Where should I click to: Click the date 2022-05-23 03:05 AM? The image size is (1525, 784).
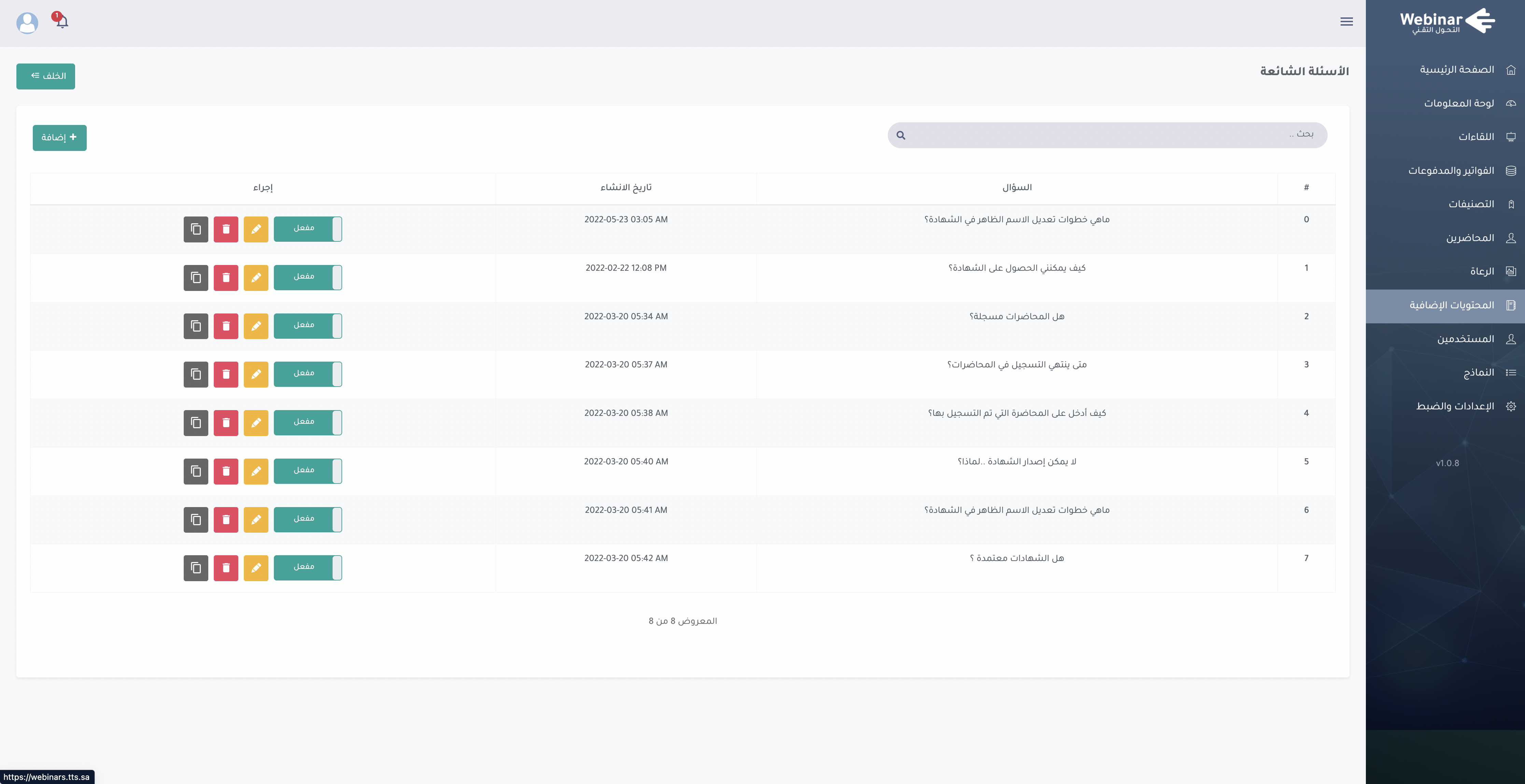pos(626,220)
